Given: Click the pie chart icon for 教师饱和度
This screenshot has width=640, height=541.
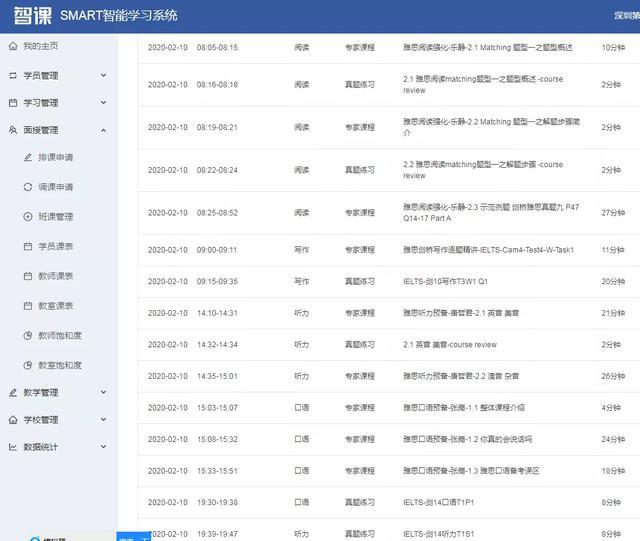Looking at the screenshot, I should pyautogui.click(x=28, y=335).
